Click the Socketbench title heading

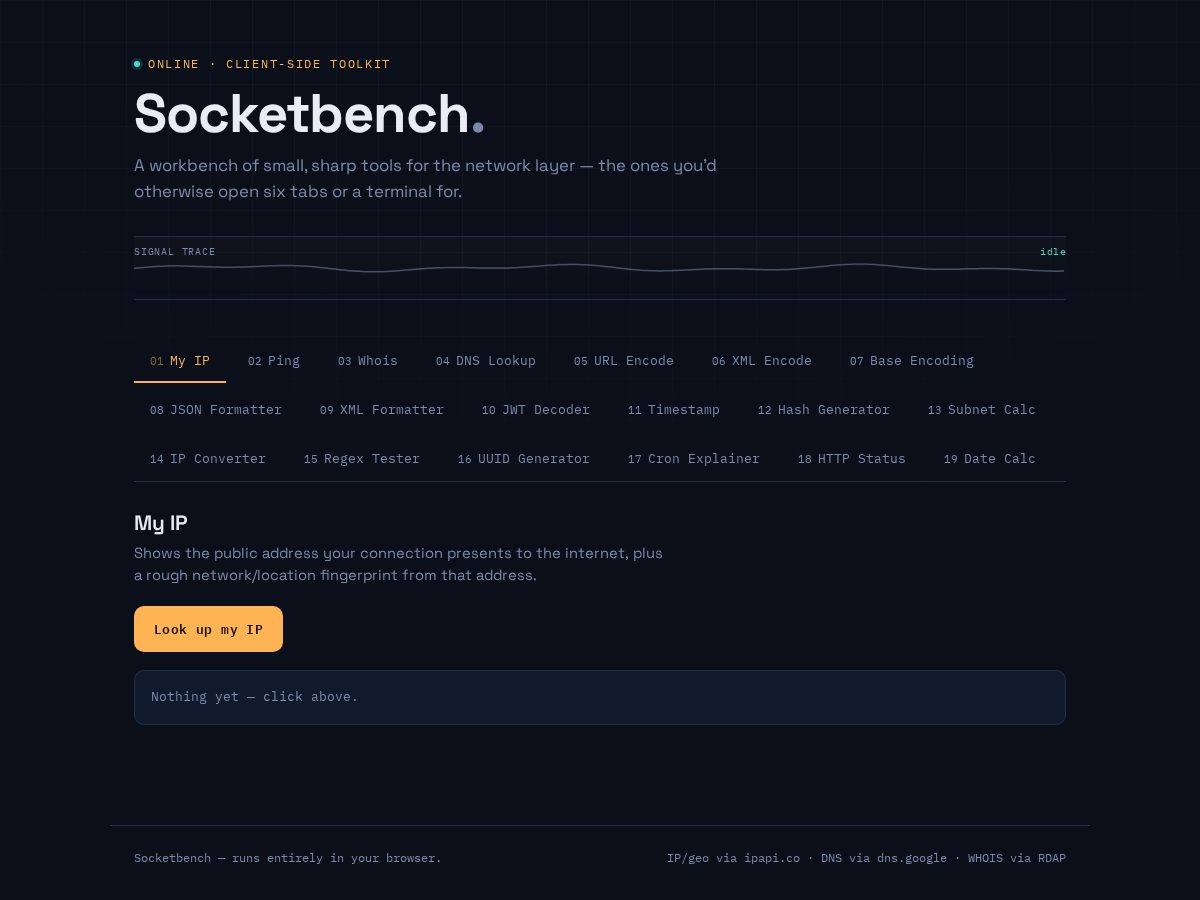click(x=309, y=113)
